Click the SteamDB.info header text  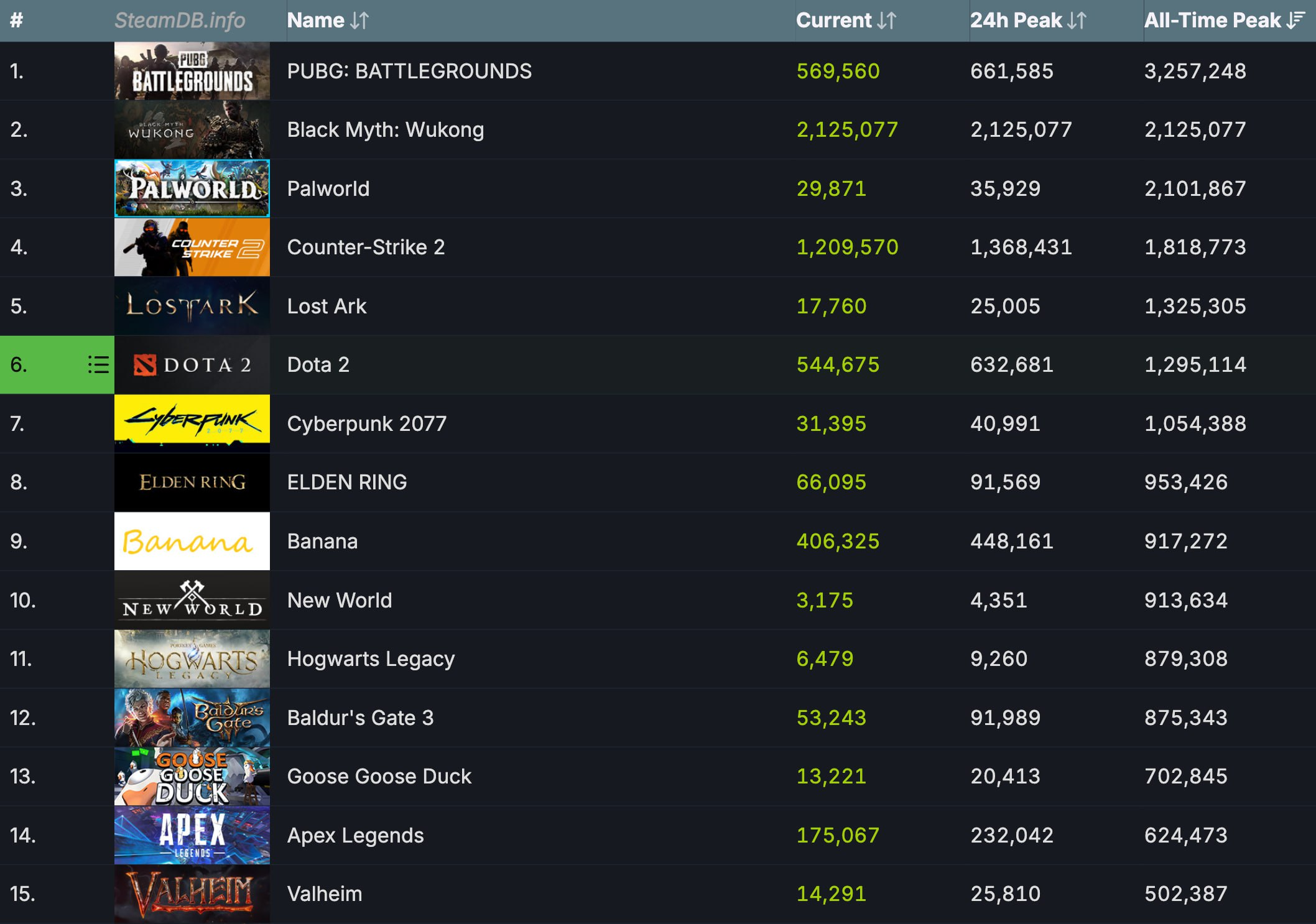pyautogui.click(x=180, y=21)
